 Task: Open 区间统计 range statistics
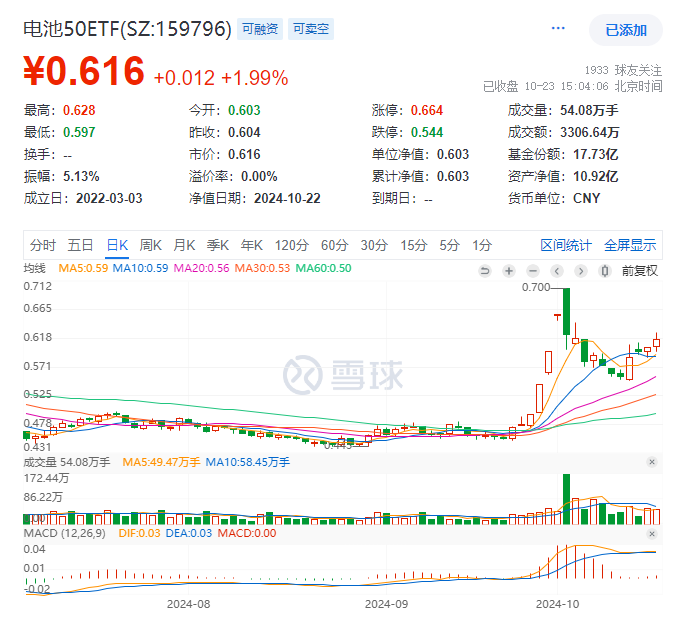pyautogui.click(x=566, y=245)
